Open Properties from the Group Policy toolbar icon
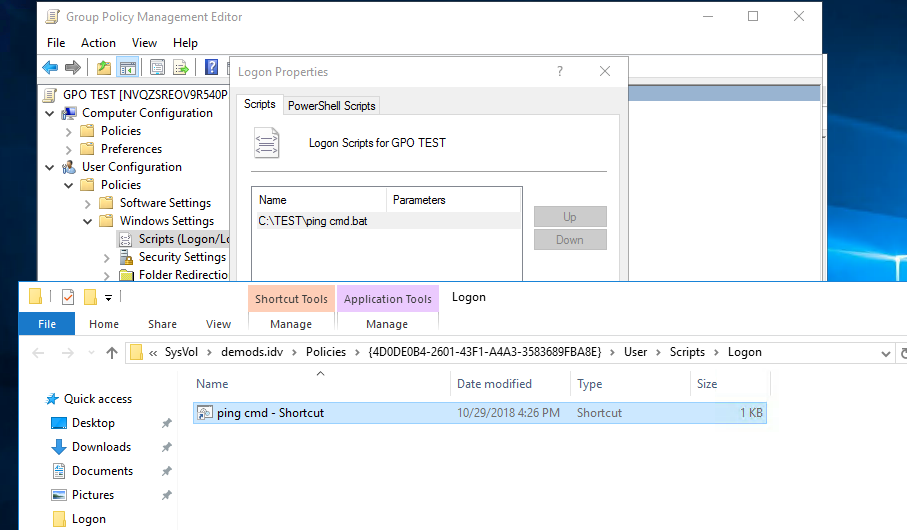907x530 pixels. 157,68
